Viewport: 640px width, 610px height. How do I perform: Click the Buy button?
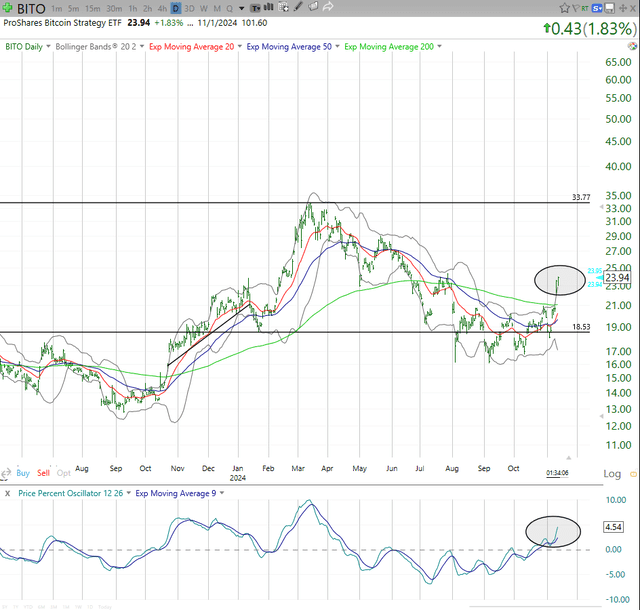point(23,473)
